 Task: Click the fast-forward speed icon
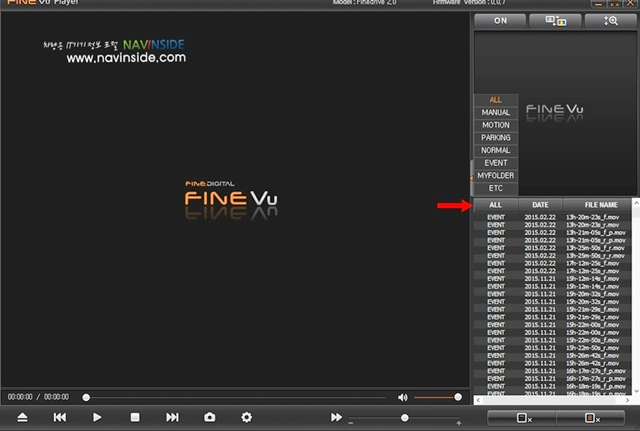pos(336,417)
